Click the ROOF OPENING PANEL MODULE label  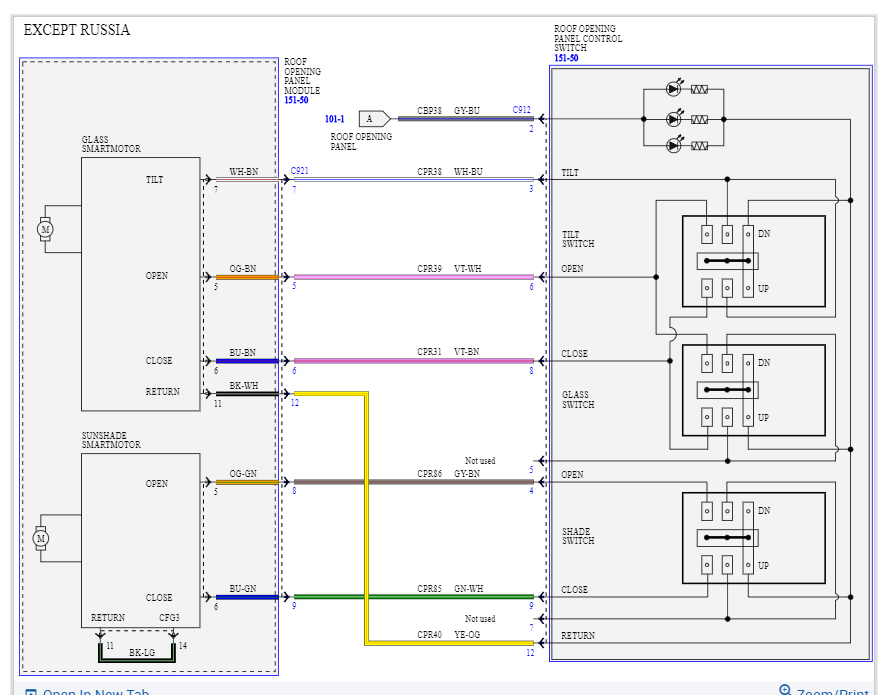click(302, 76)
